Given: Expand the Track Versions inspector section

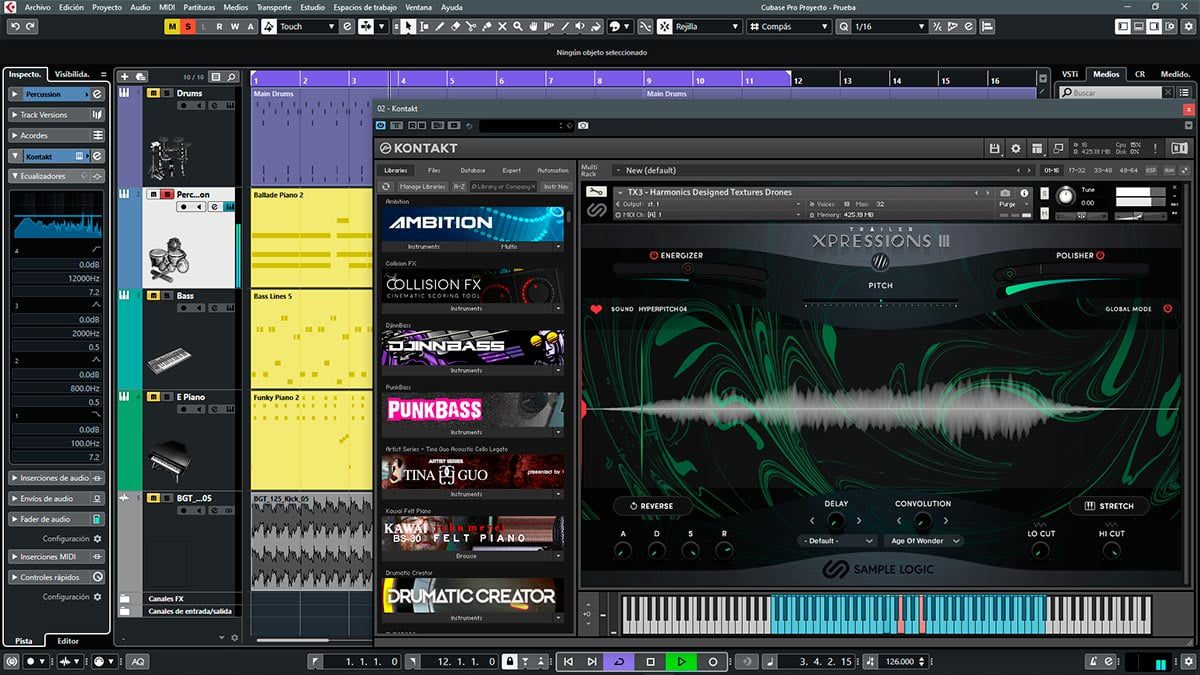Looking at the screenshot, I should [x=56, y=115].
